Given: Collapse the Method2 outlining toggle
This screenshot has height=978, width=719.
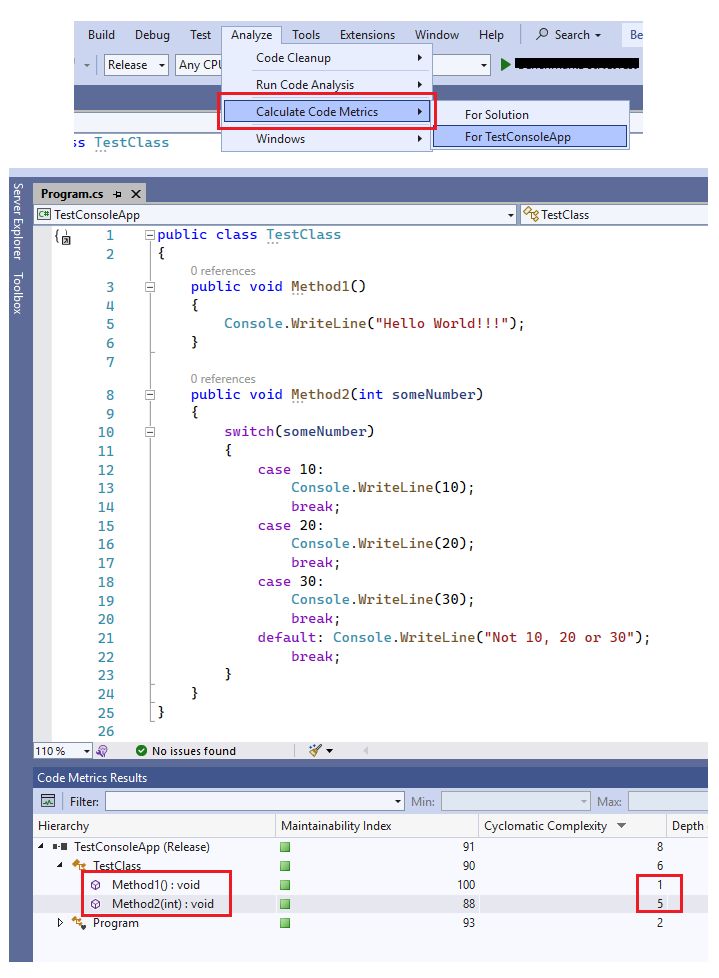Looking at the screenshot, I should (x=150, y=395).
